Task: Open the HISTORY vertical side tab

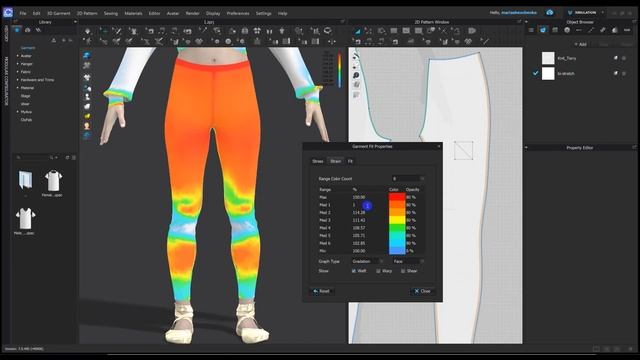Action: pos(6,34)
